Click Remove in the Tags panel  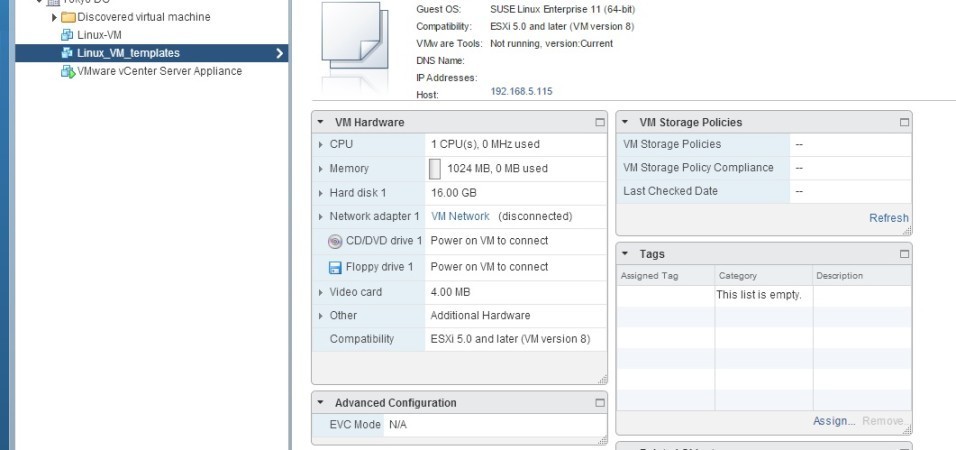coord(883,421)
